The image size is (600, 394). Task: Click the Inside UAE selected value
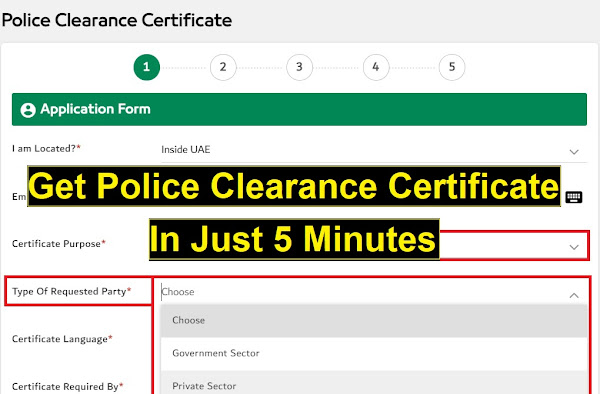point(186,150)
